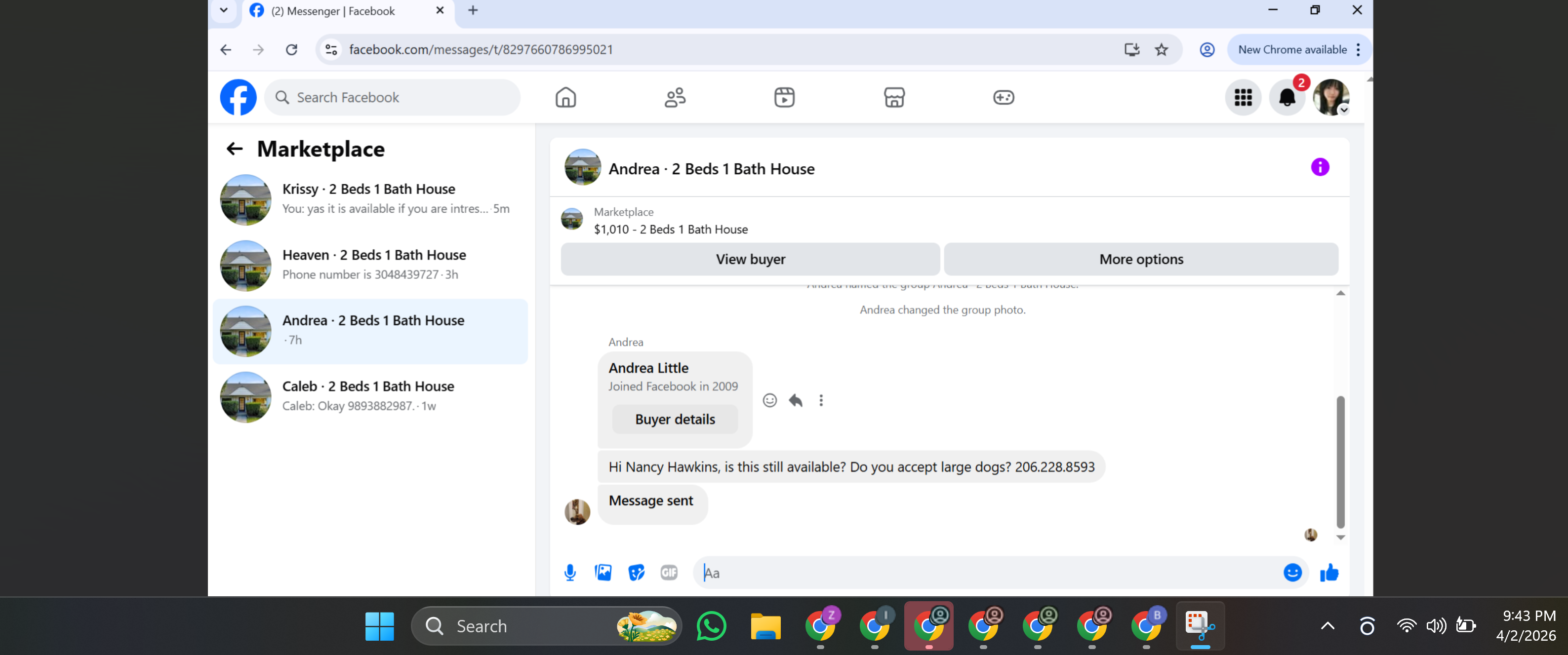
Task: Open a new browser tab
Action: 473,10
